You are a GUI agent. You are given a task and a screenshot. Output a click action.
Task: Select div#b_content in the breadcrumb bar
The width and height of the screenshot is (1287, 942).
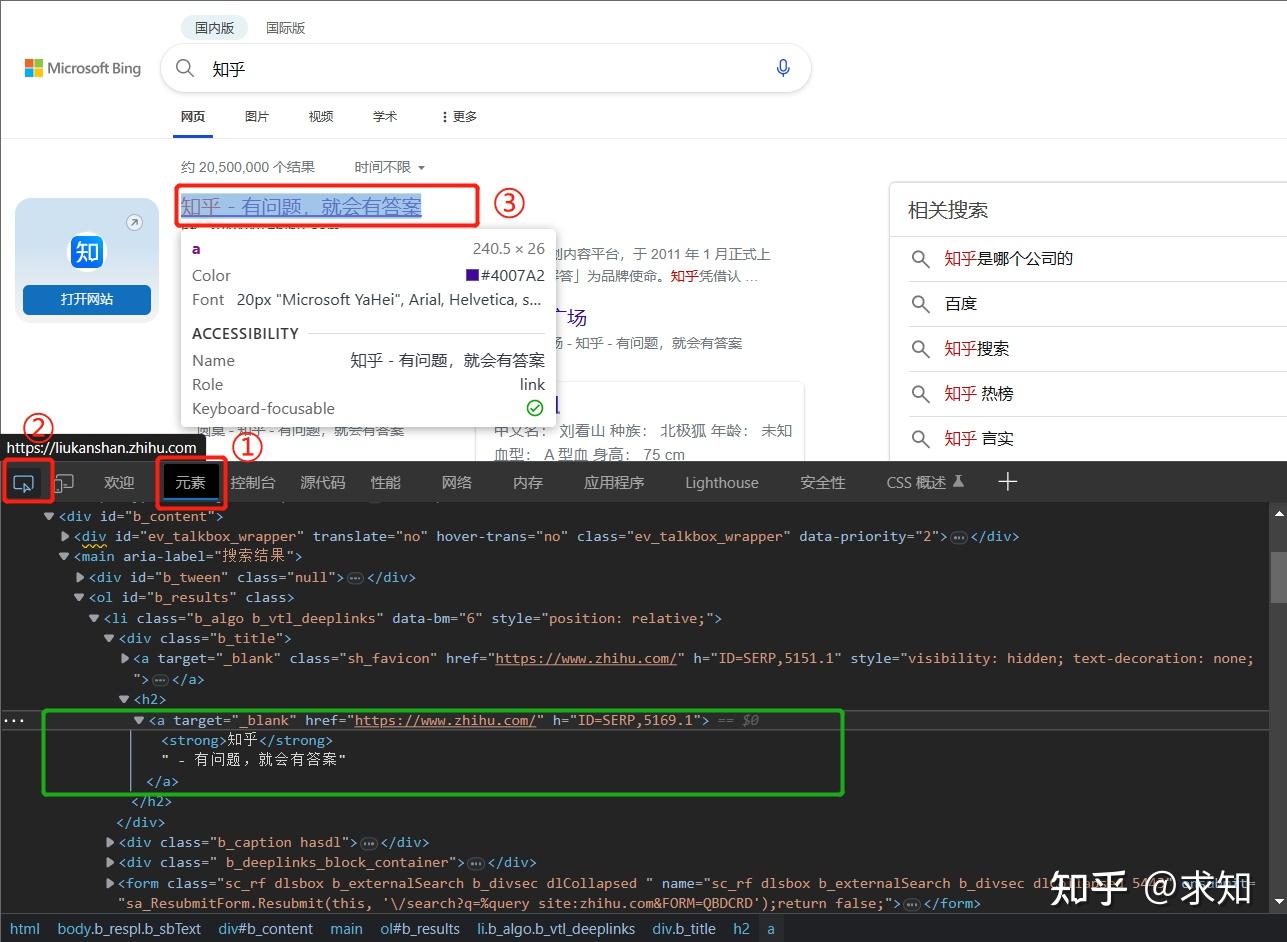266,929
